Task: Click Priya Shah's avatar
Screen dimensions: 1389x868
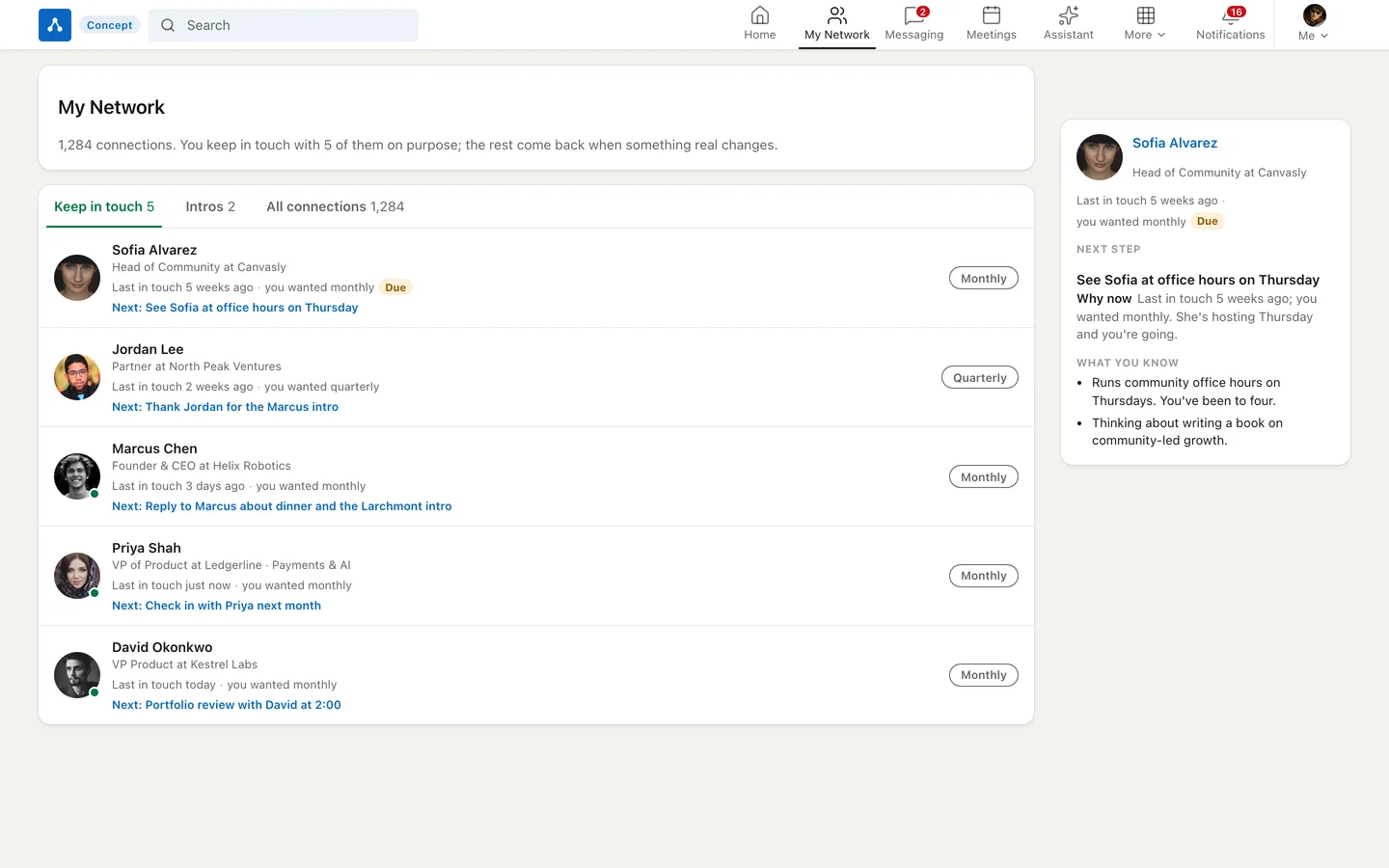Action: 77,576
